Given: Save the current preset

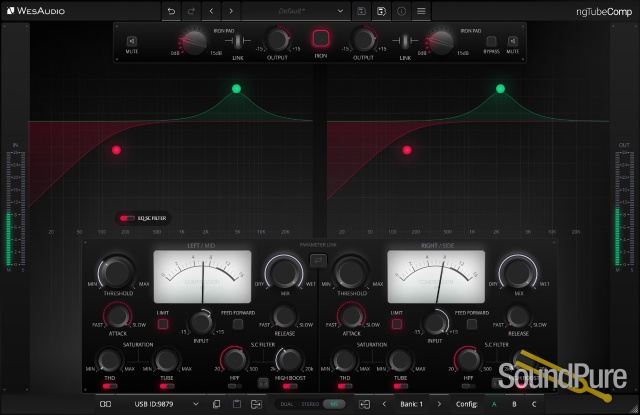Looking at the screenshot, I should tap(361, 11).
